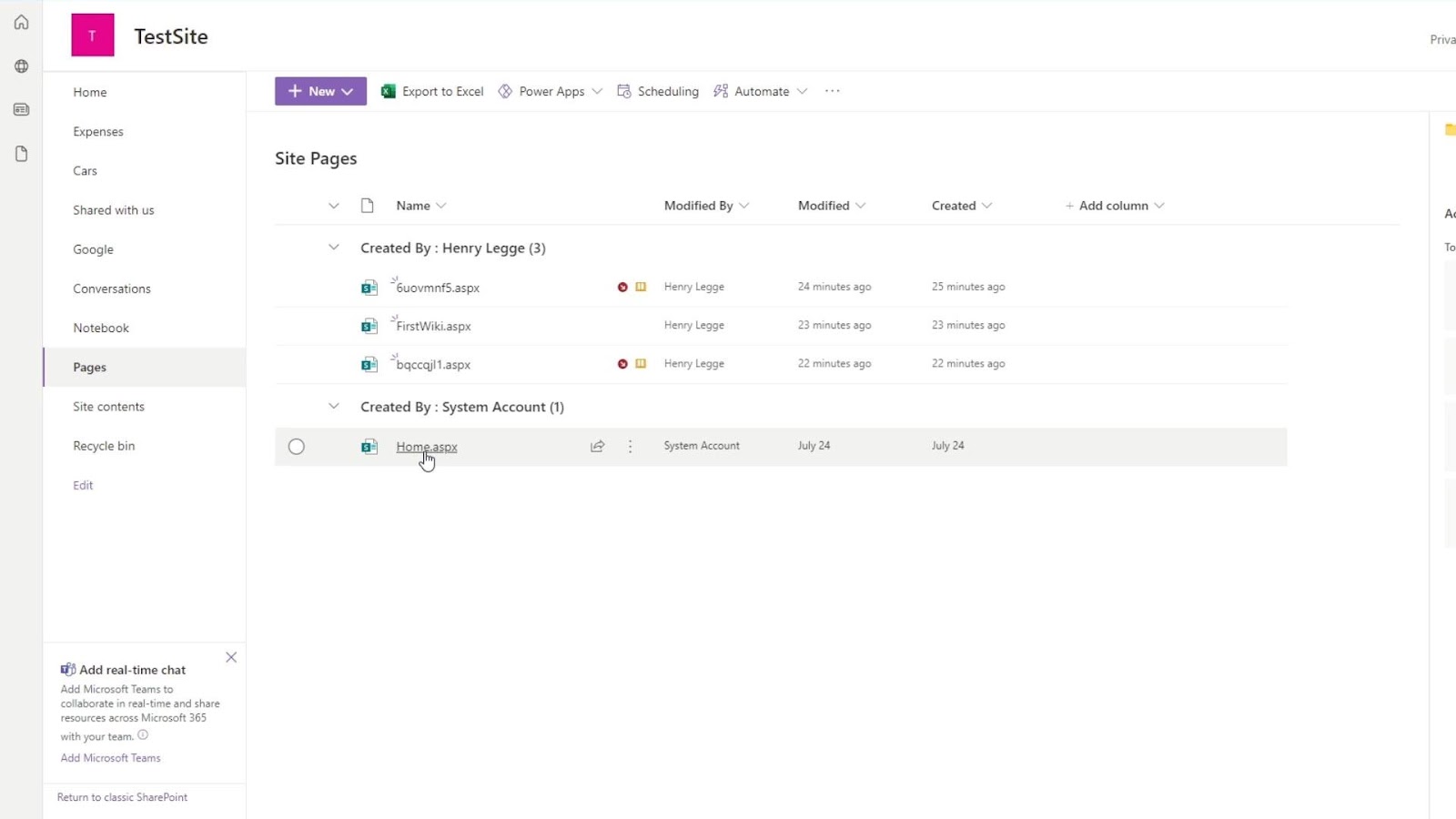Open Google navigation link
The height and width of the screenshot is (819, 1456).
(x=94, y=249)
